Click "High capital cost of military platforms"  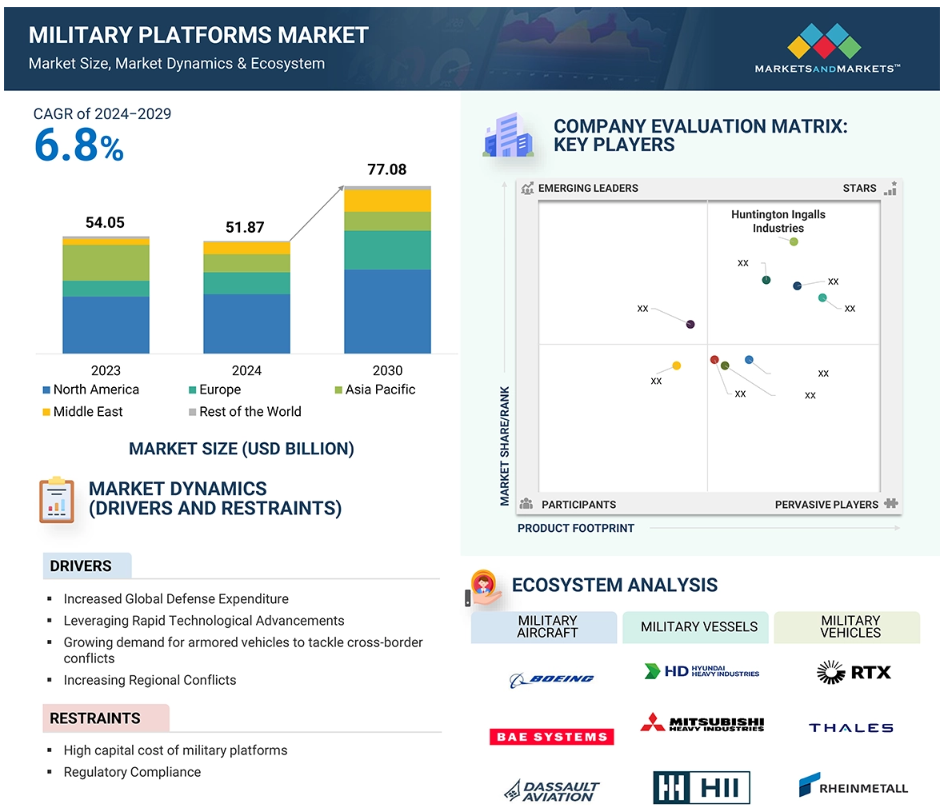[176, 750]
